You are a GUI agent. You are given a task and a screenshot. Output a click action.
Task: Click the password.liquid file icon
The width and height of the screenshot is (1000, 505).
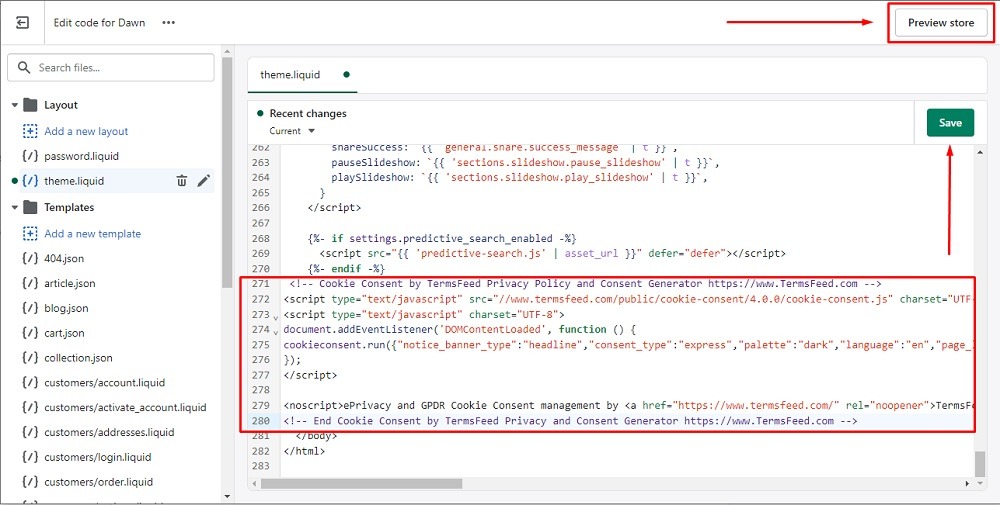click(30, 156)
